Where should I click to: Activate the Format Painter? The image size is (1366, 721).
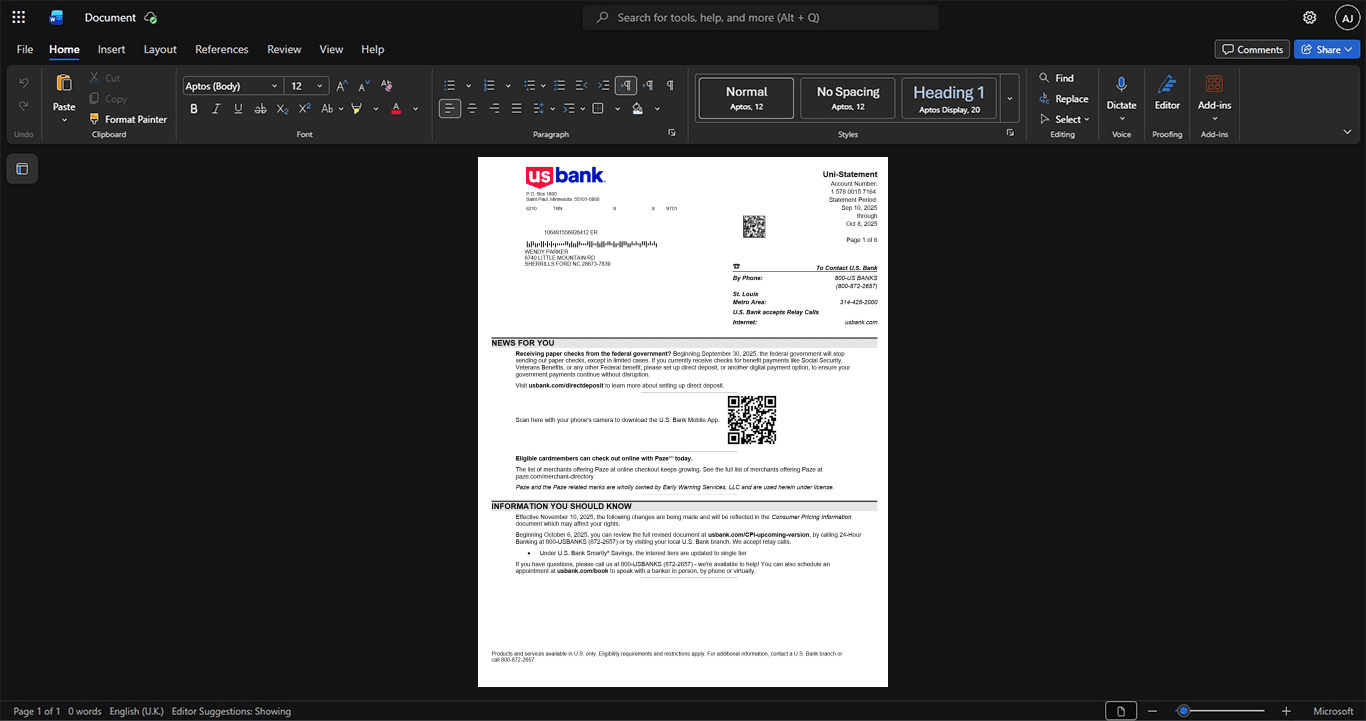coord(127,119)
